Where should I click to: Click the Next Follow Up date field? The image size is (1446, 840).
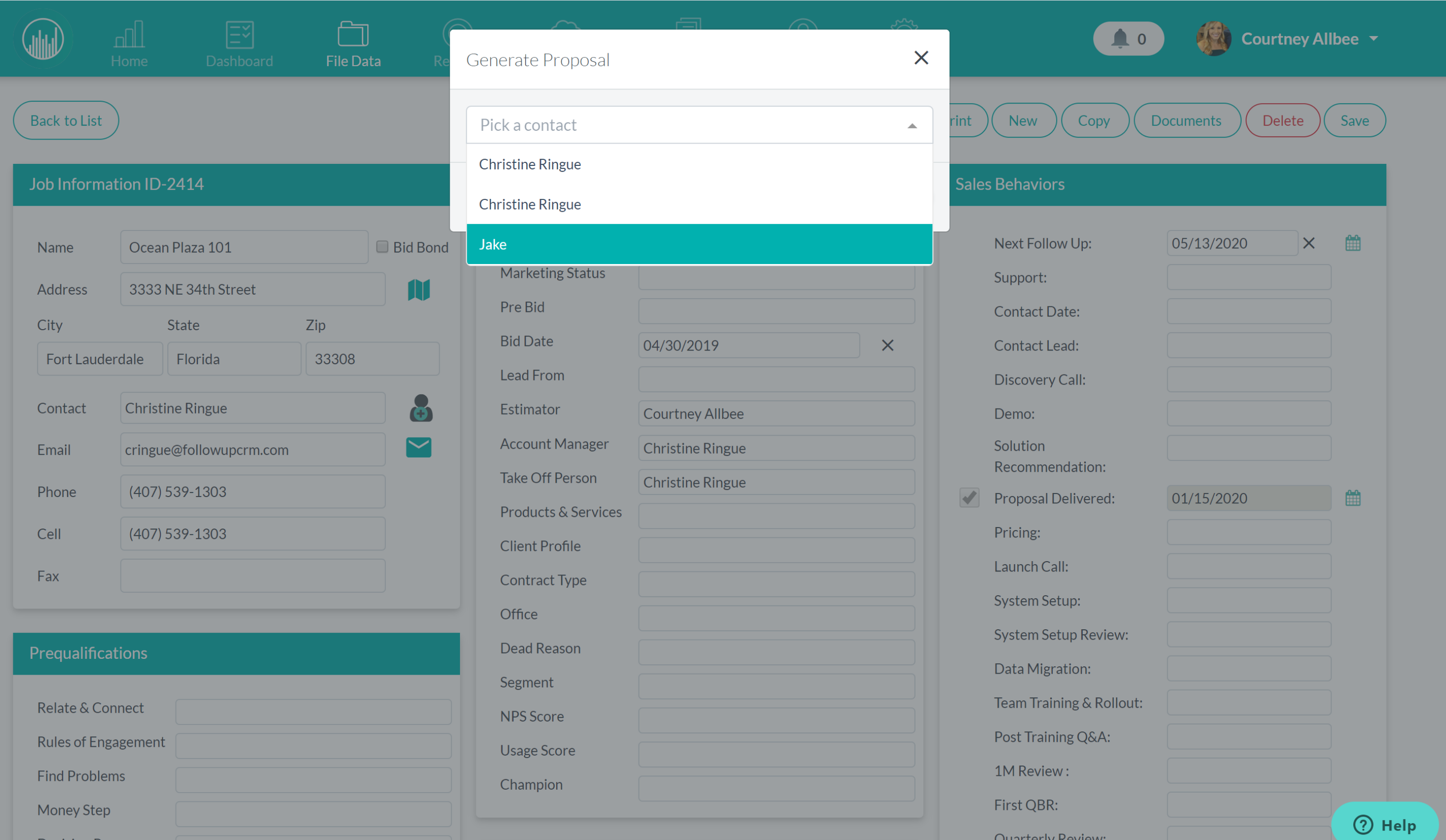[x=1232, y=243]
